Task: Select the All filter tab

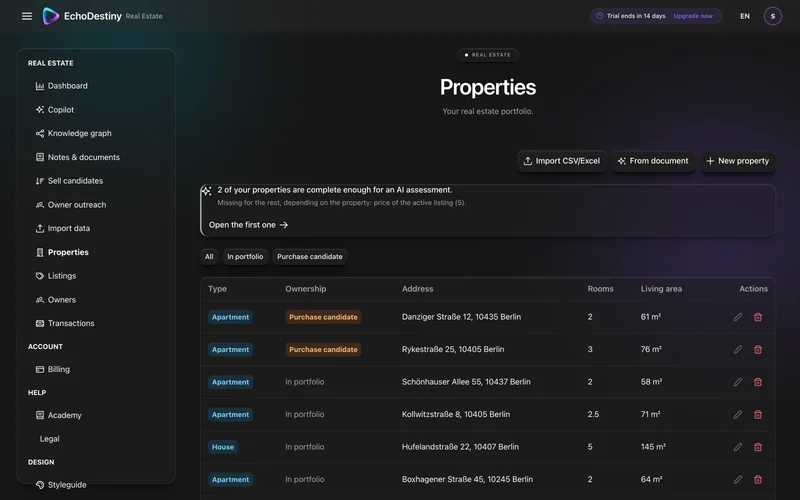Action: 209,257
